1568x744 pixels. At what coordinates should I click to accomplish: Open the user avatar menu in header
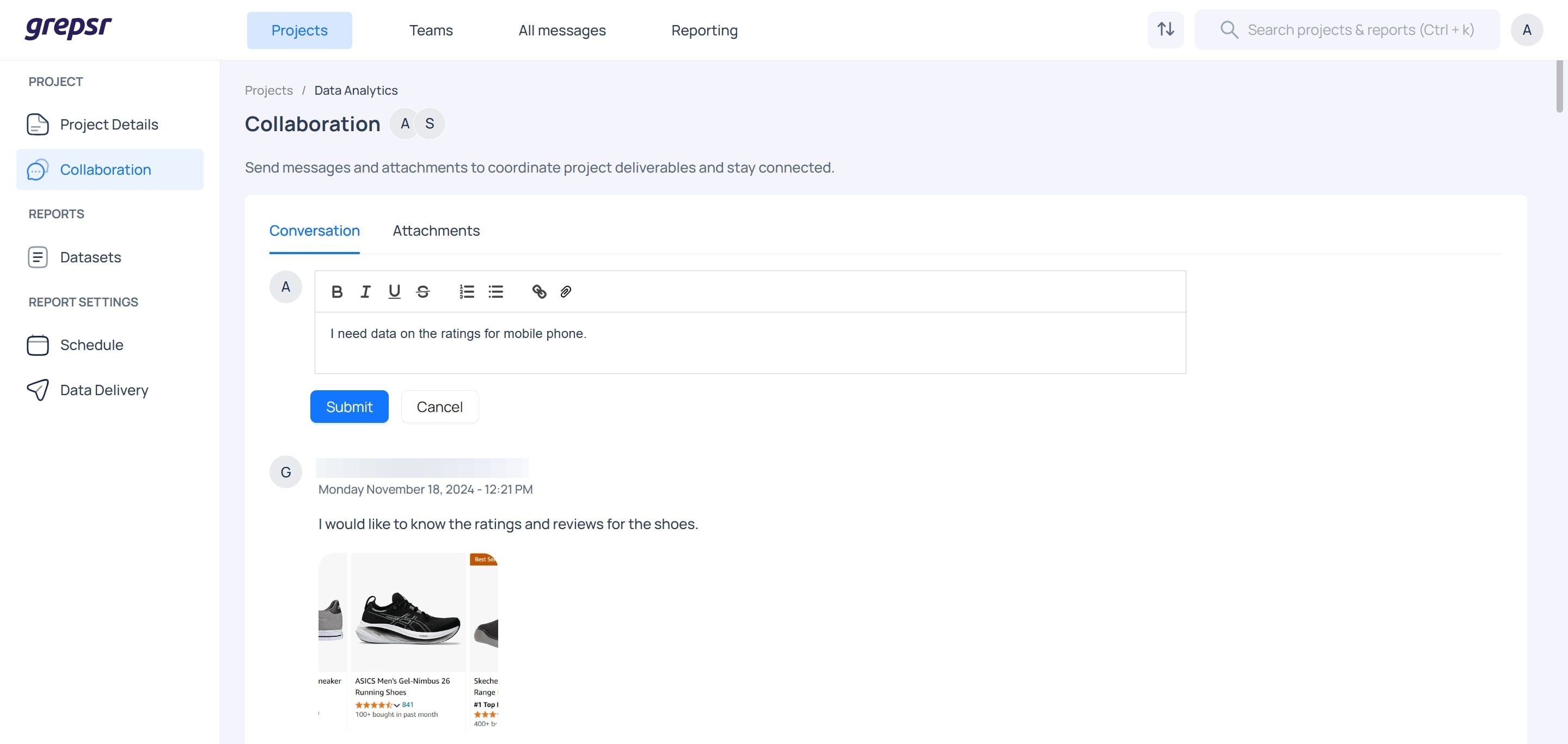tap(1527, 30)
